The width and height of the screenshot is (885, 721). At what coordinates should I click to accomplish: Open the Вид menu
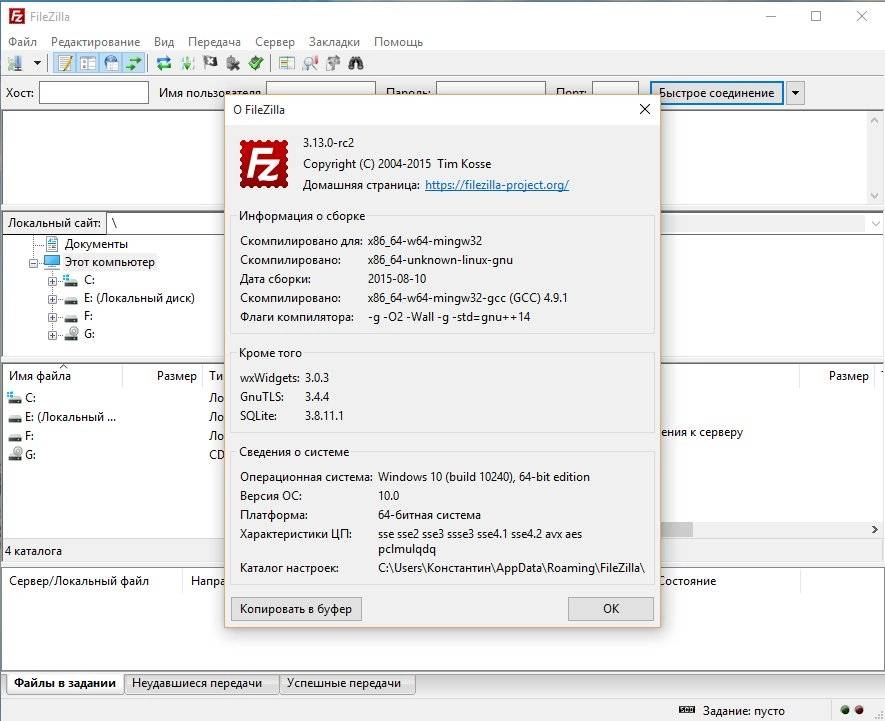coord(164,42)
